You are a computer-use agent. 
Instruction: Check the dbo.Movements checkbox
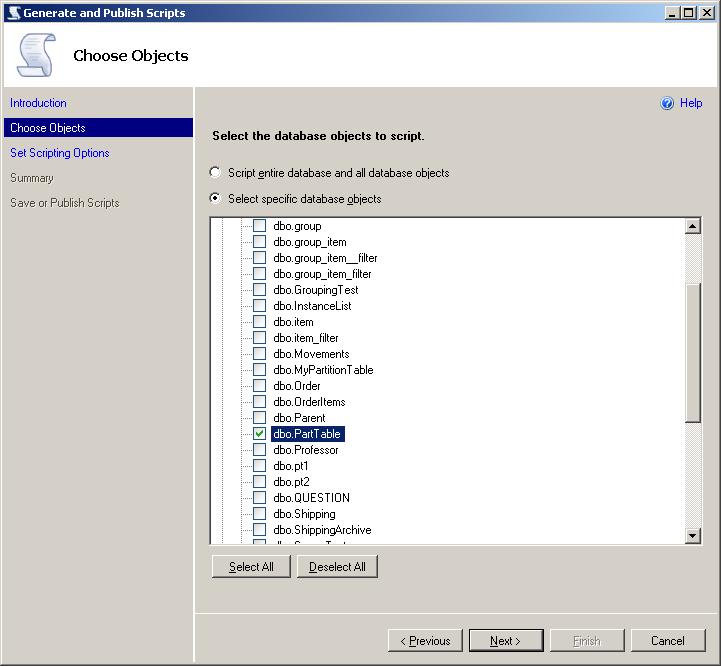(x=259, y=354)
